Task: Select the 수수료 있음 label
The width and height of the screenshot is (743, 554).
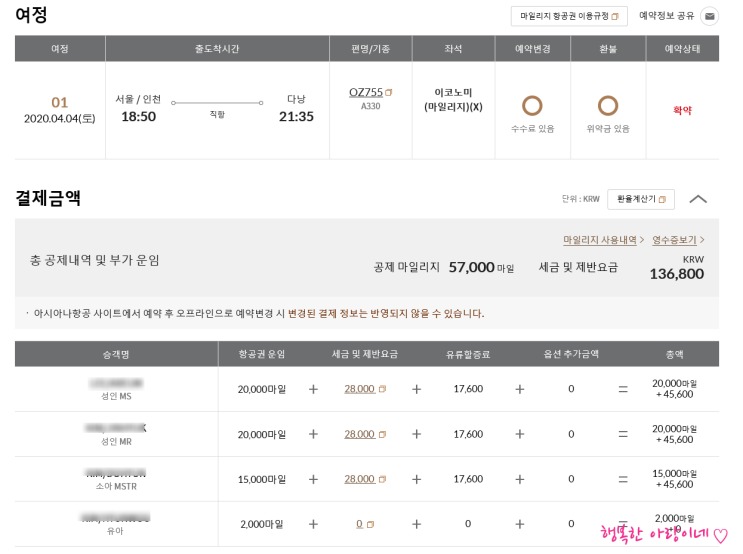Action: (x=533, y=129)
